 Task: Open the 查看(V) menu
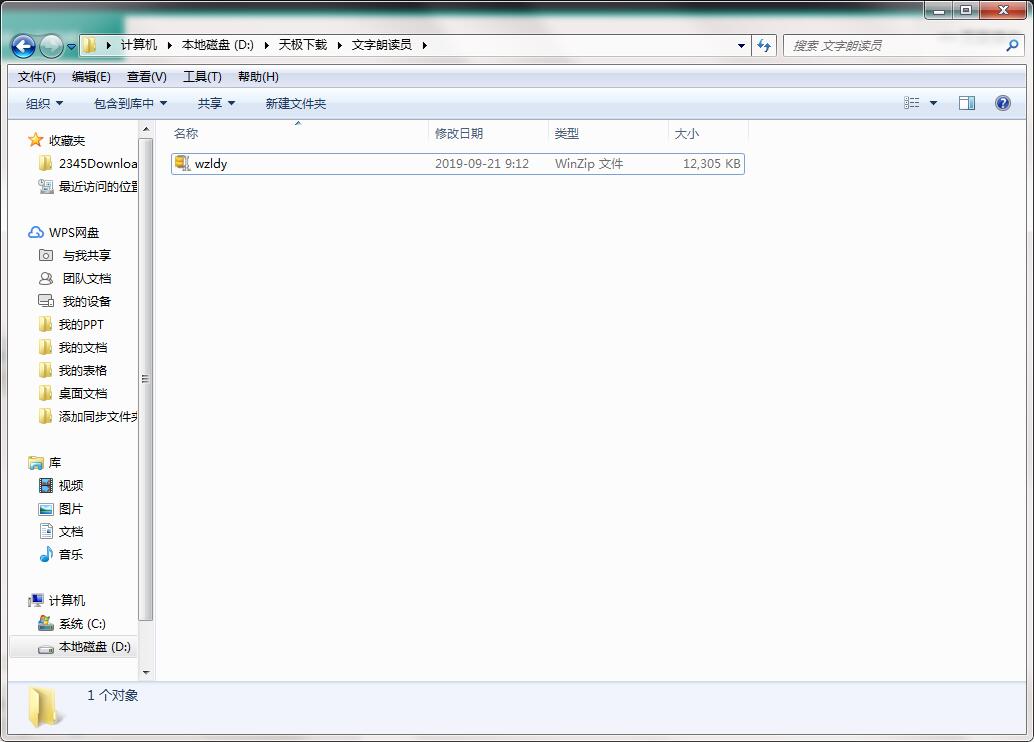(146, 77)
